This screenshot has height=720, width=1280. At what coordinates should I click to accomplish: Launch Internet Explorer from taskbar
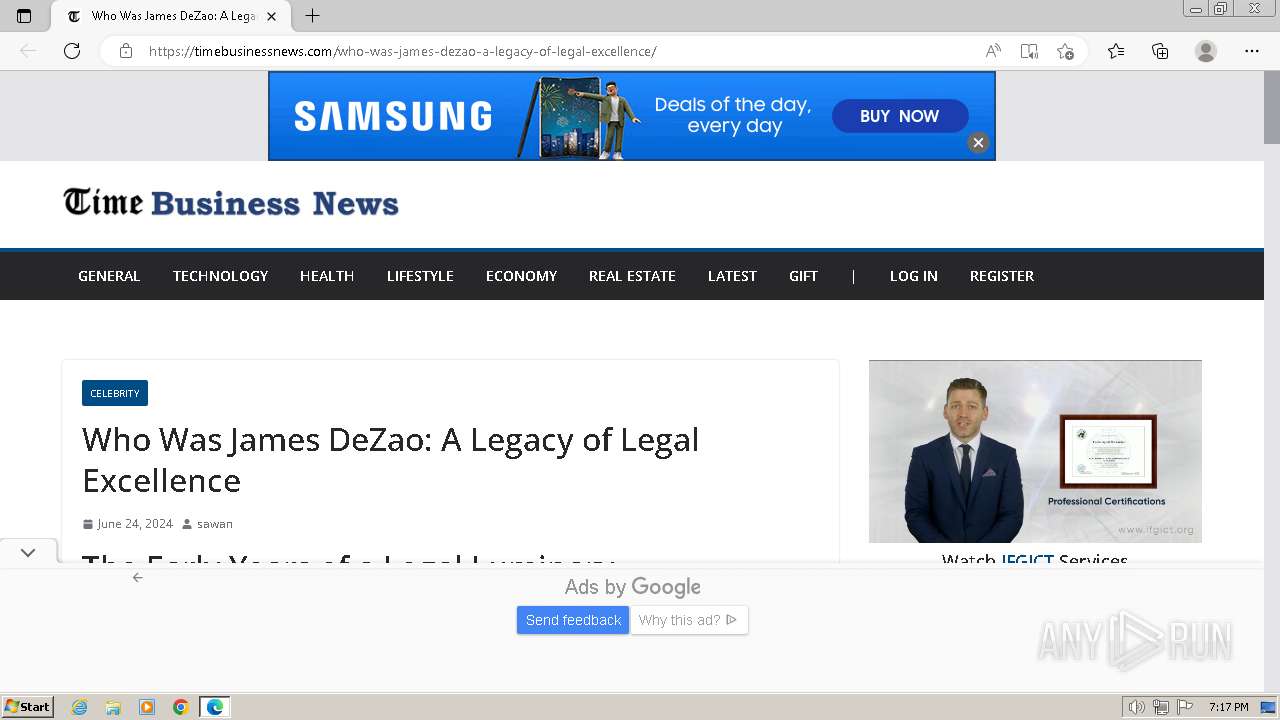(x=80, y=707)
